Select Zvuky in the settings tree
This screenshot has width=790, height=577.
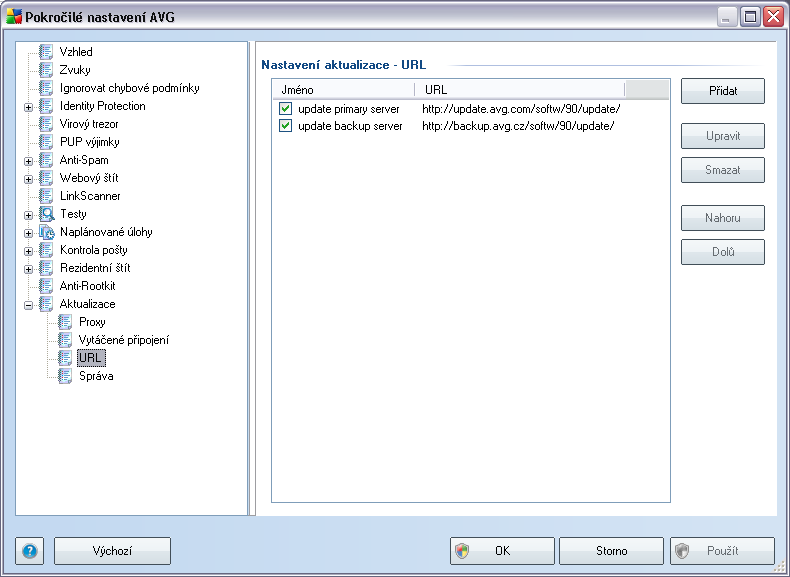[75, 70]
